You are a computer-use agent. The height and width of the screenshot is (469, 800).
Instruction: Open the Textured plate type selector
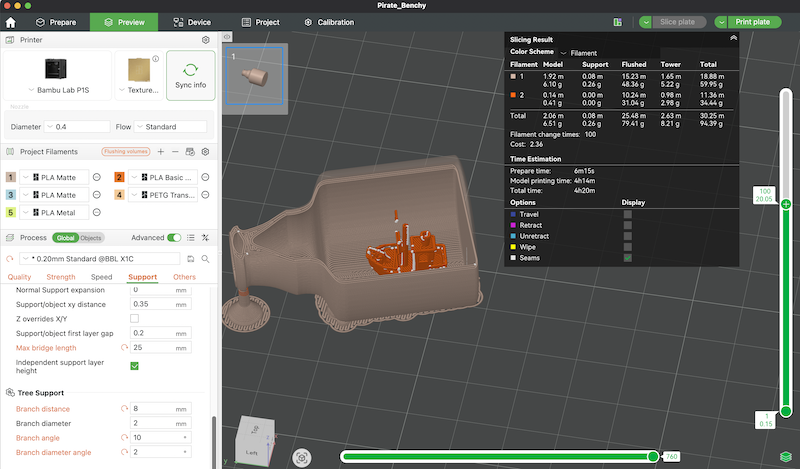coord(139,75)
